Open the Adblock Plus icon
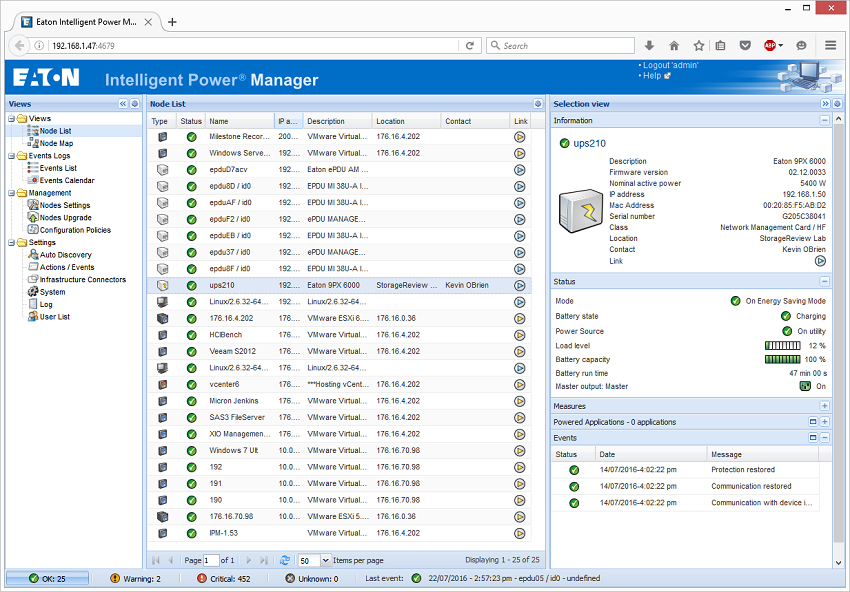 point(770,46)
